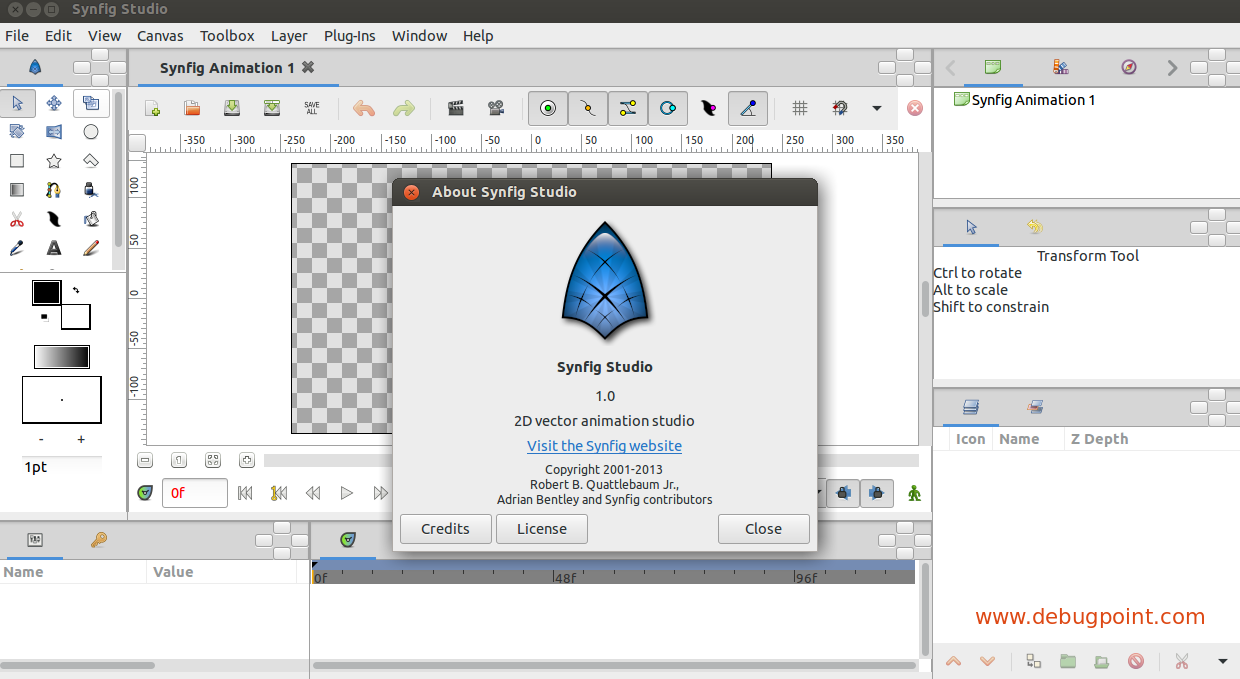This screenshot has height=679, width=1240.
Task: Select the Scale tool icon
Action: click(x=91, y=102)
